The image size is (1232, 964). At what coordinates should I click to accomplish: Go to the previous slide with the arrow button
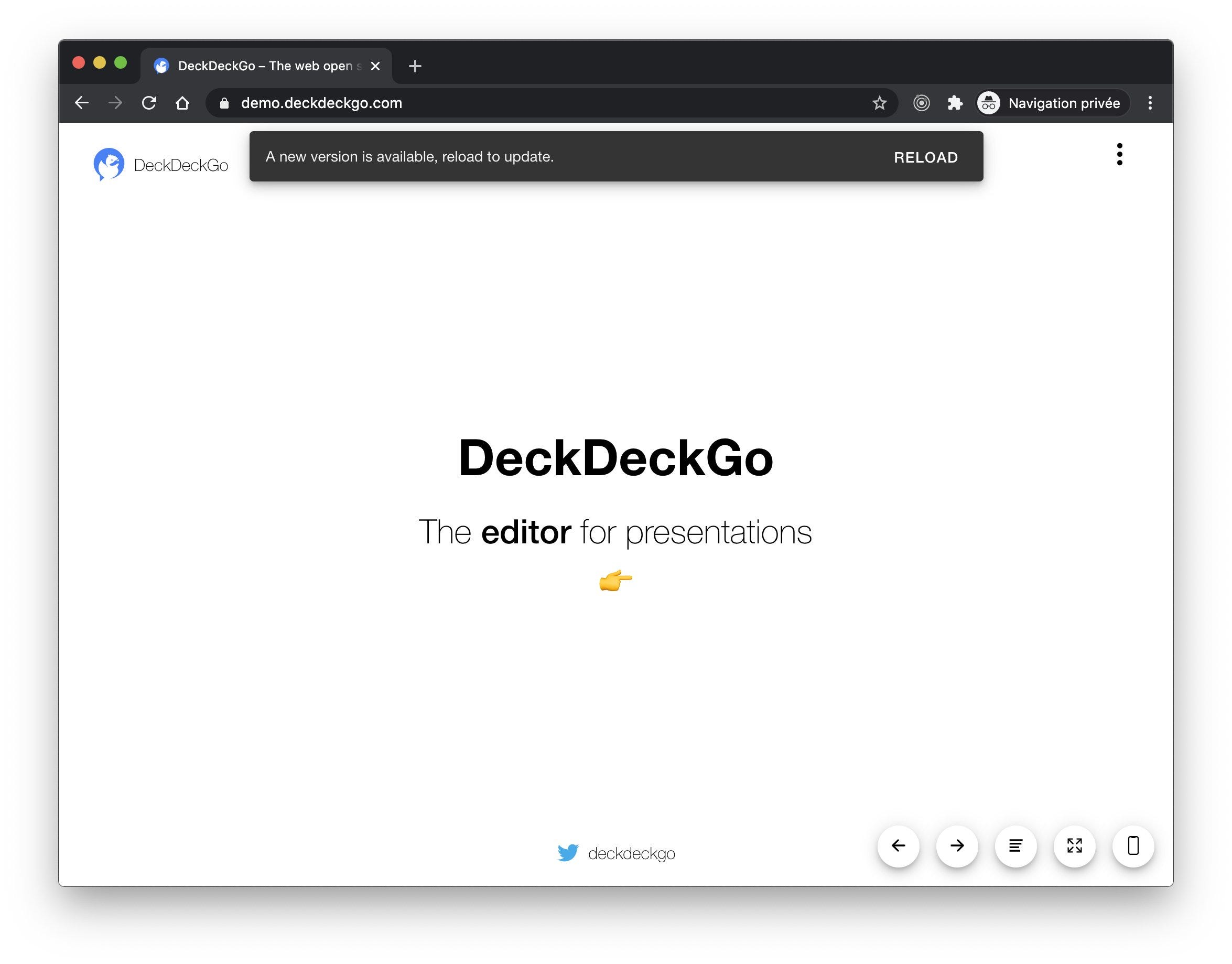tap(898, 845)
